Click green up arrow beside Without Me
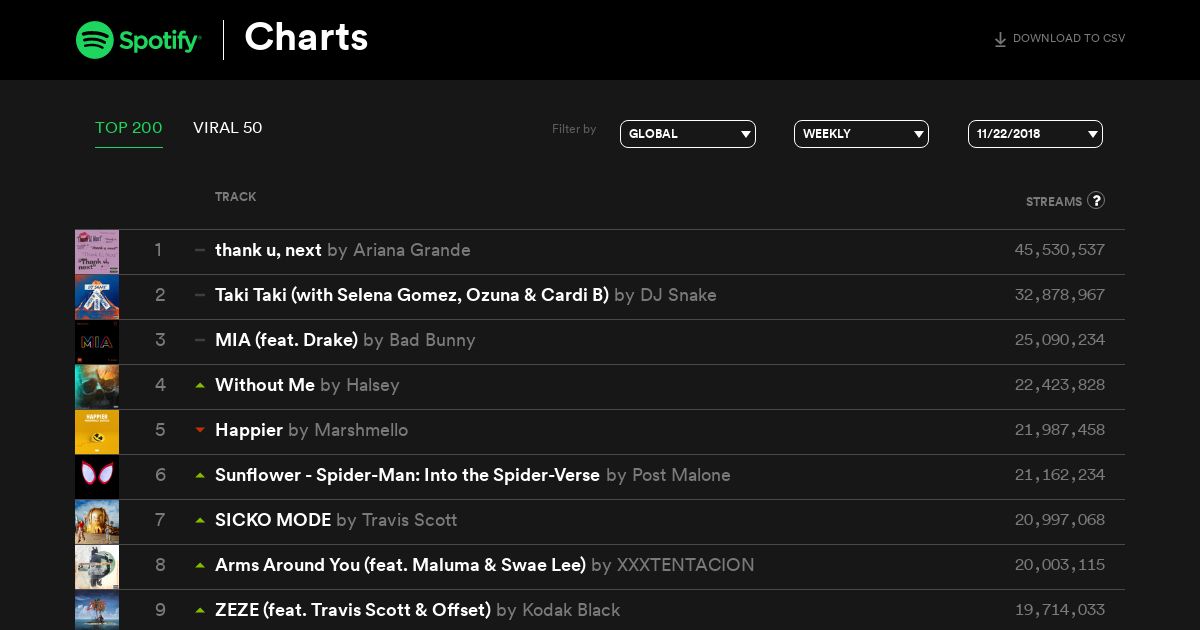 coord(200,385)
